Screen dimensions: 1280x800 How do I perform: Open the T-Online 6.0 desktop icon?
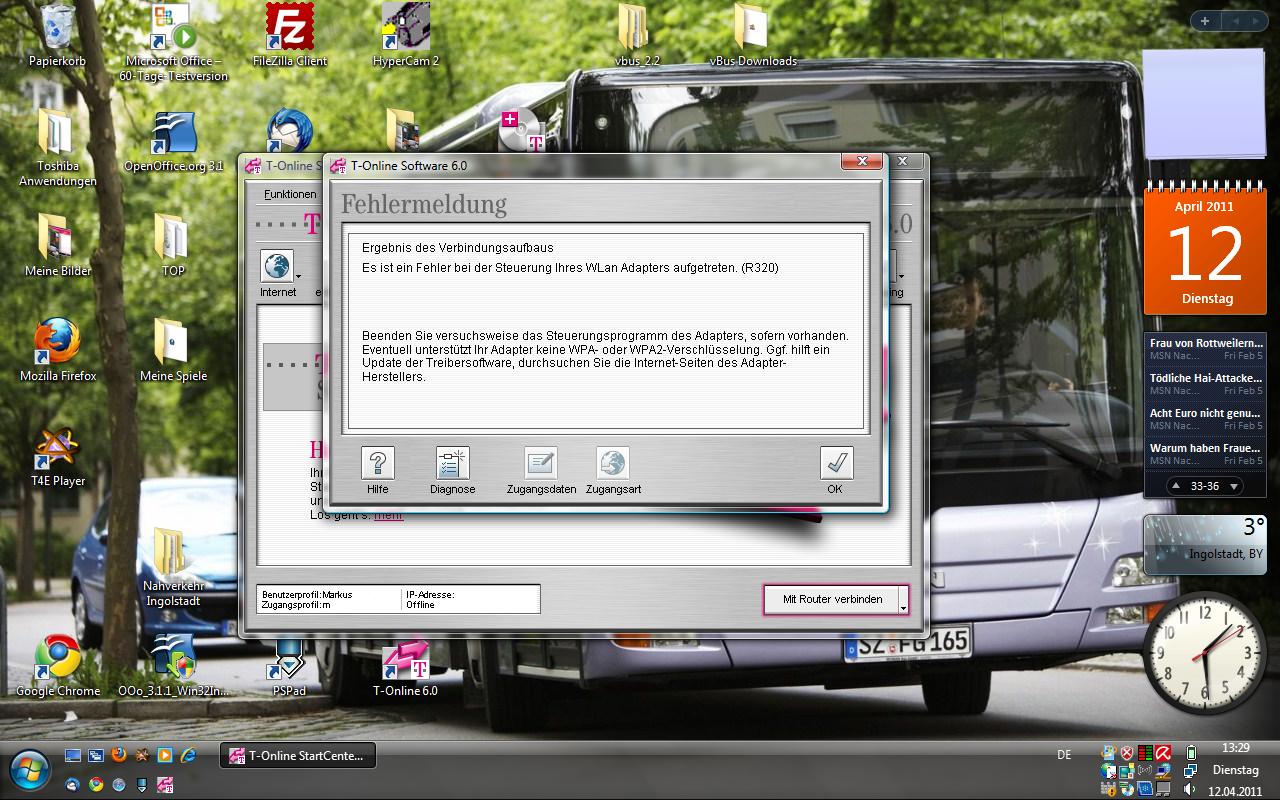point(405,660)
